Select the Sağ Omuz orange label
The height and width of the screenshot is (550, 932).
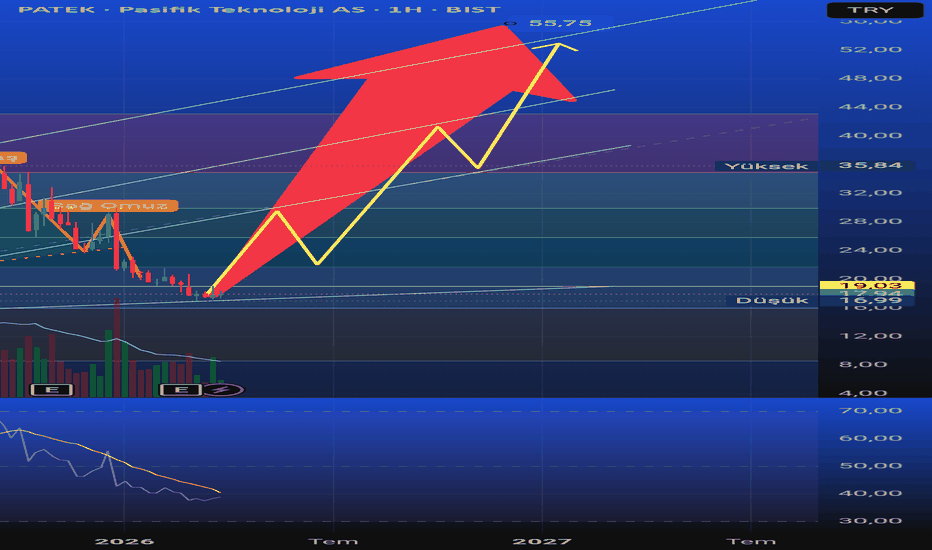pos(112,206)
